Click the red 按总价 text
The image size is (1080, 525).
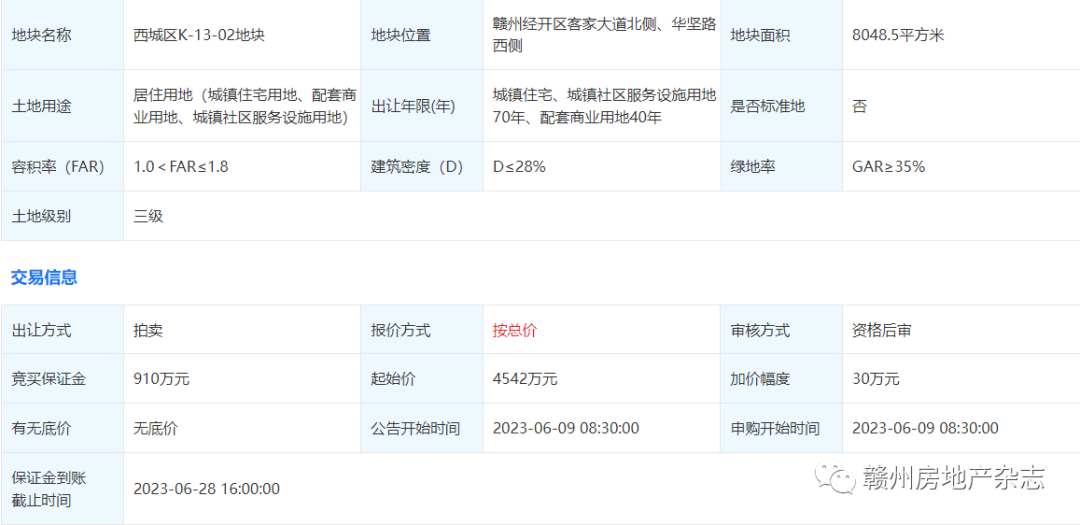click(x=515, y=330)
